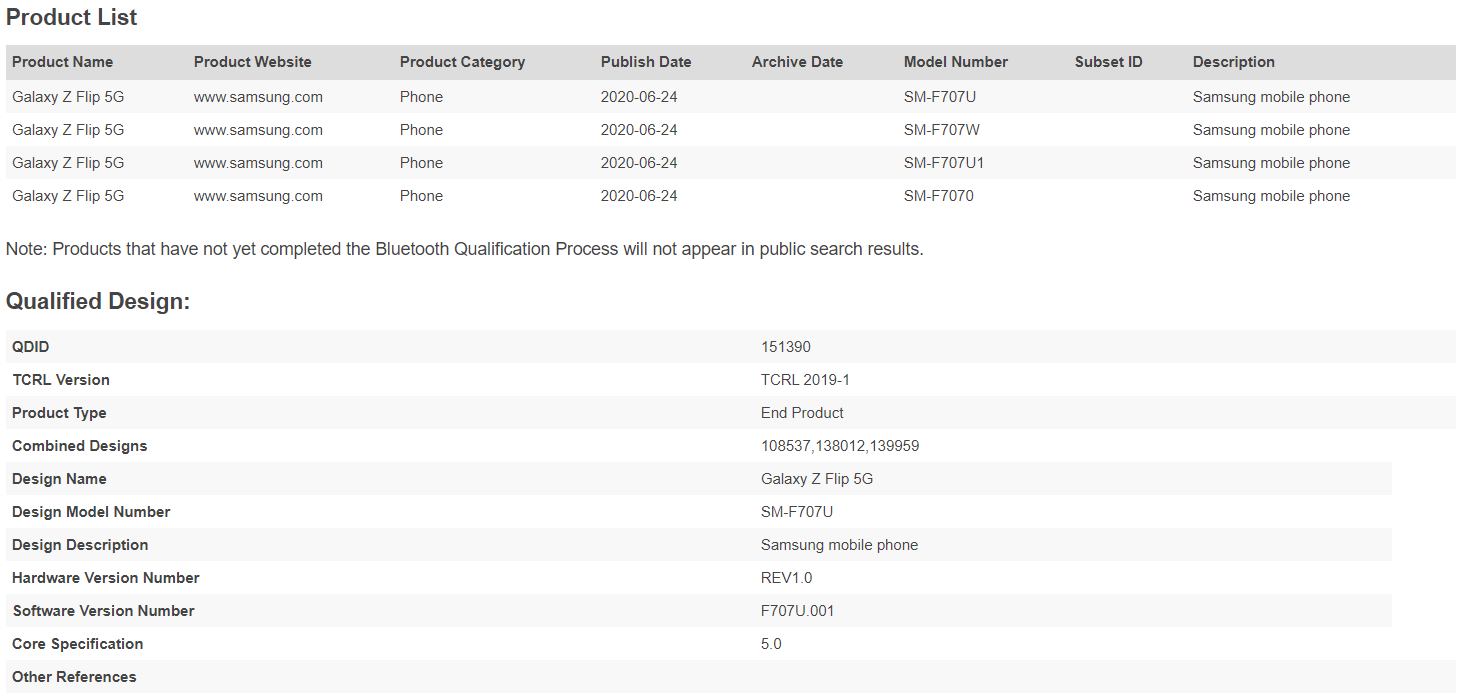Click the End Product type value
The image size is (1462, 698).
pos(802,413)
